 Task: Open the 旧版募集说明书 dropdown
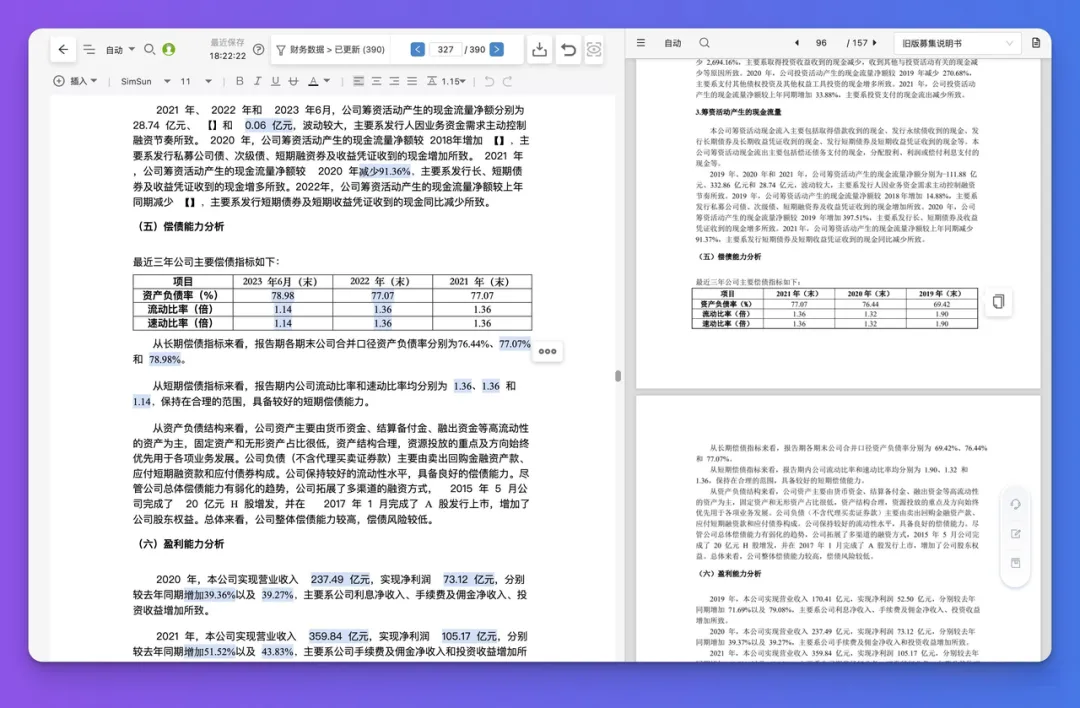coord(957,43)
